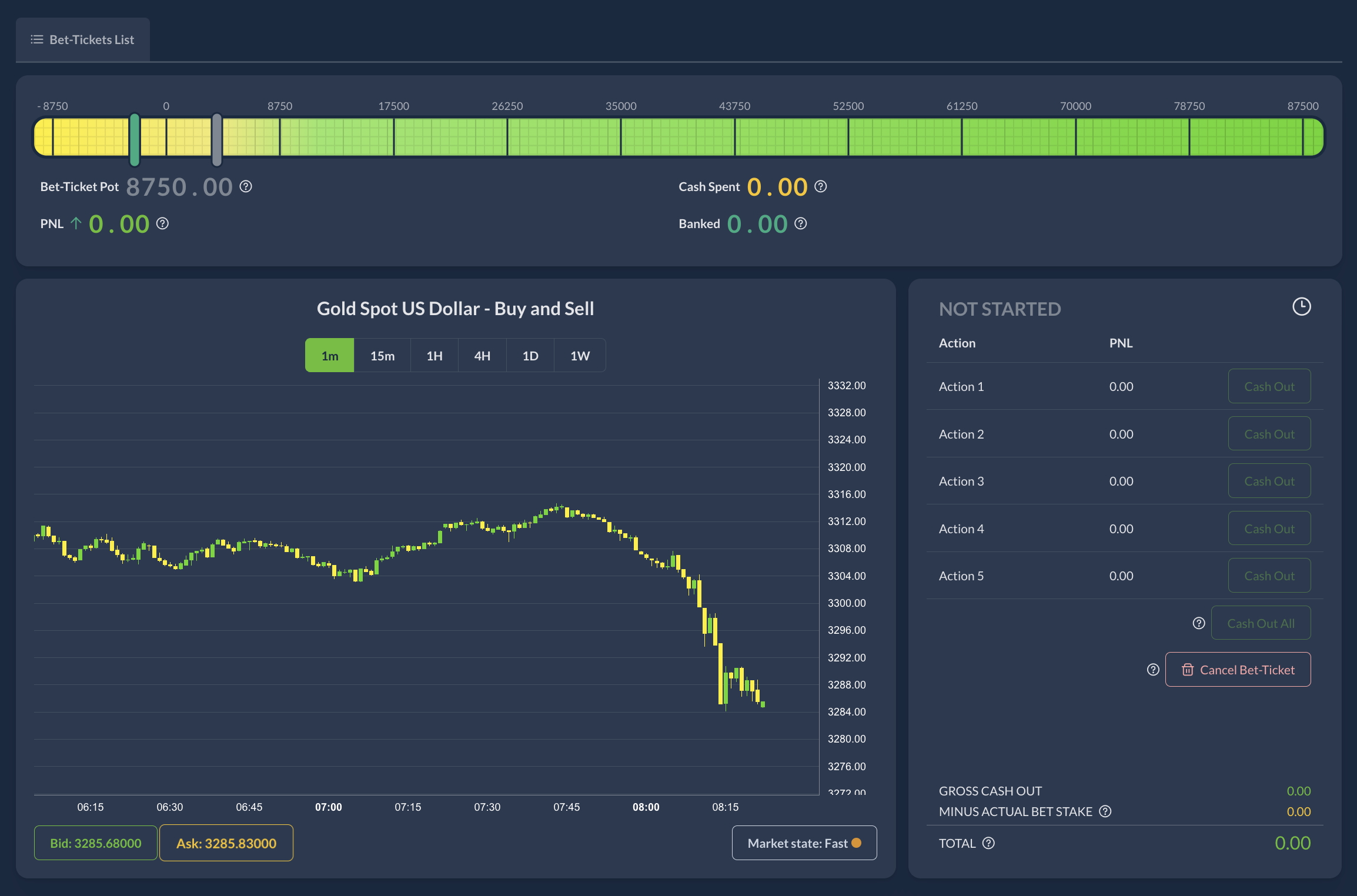Click Cash Out for Action 1
1357x896 pixels.
click(x=1269, y=386)
